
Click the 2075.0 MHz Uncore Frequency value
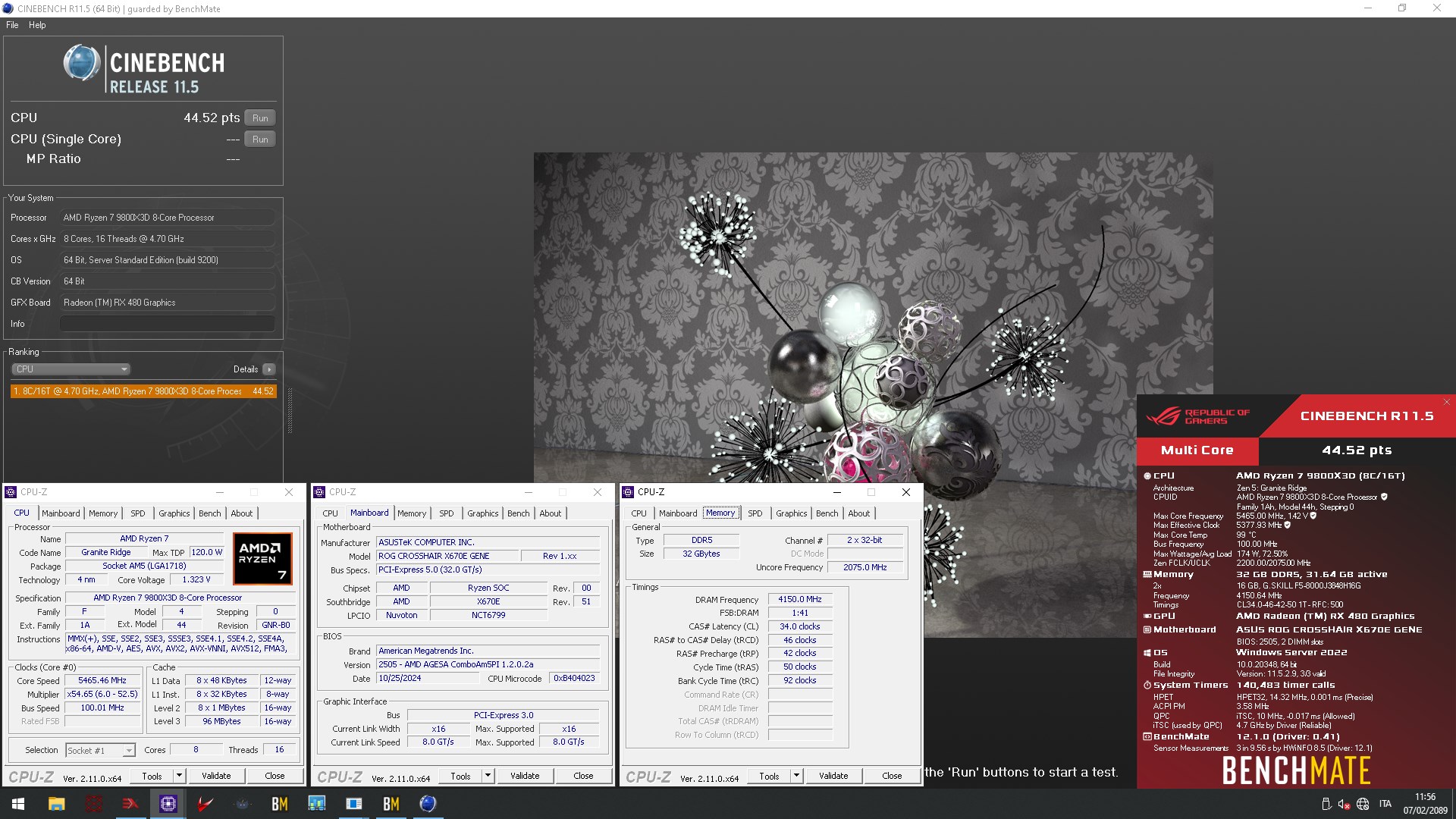(865, 567)
